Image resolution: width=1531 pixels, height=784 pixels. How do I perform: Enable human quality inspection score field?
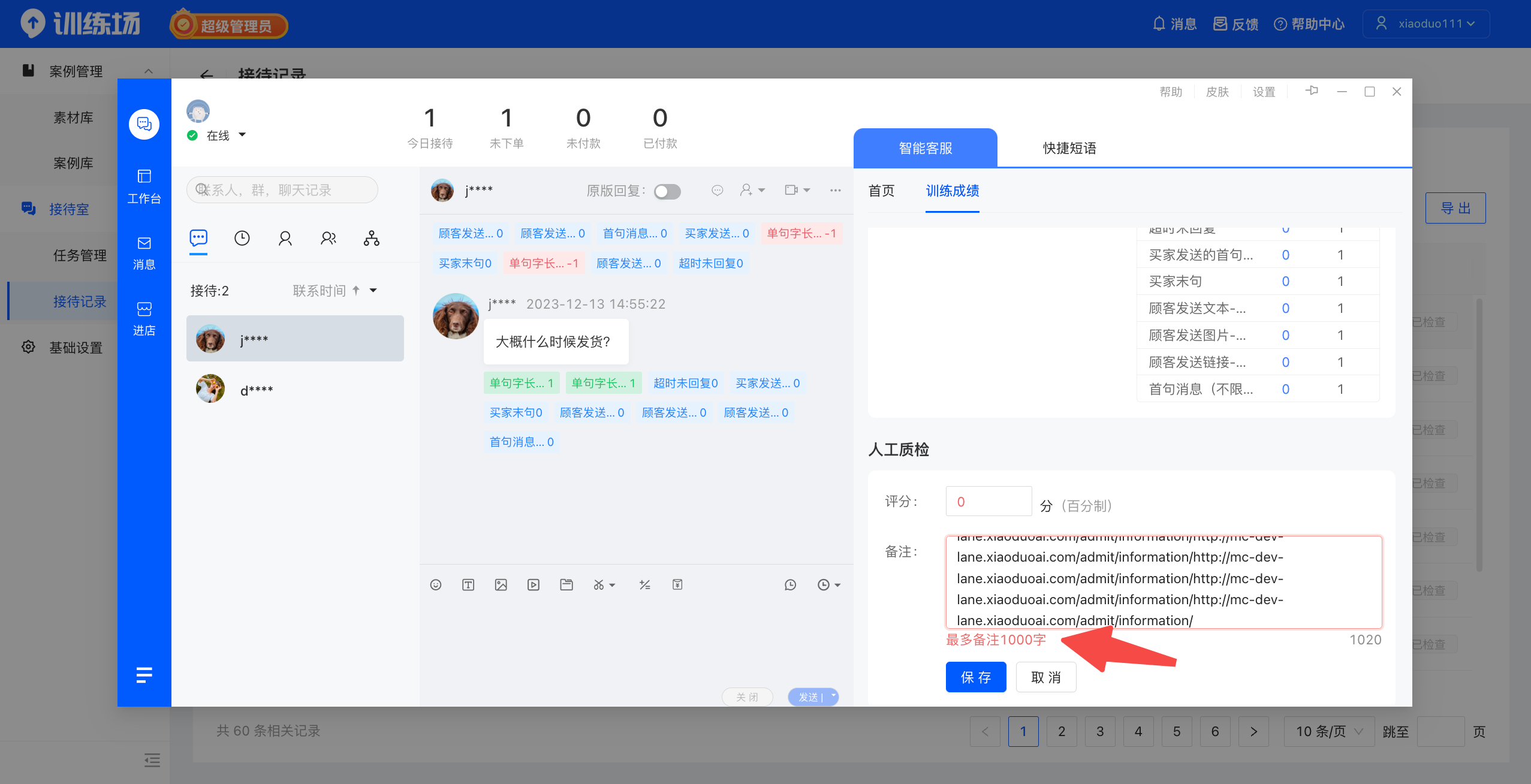tap(988, 502)
